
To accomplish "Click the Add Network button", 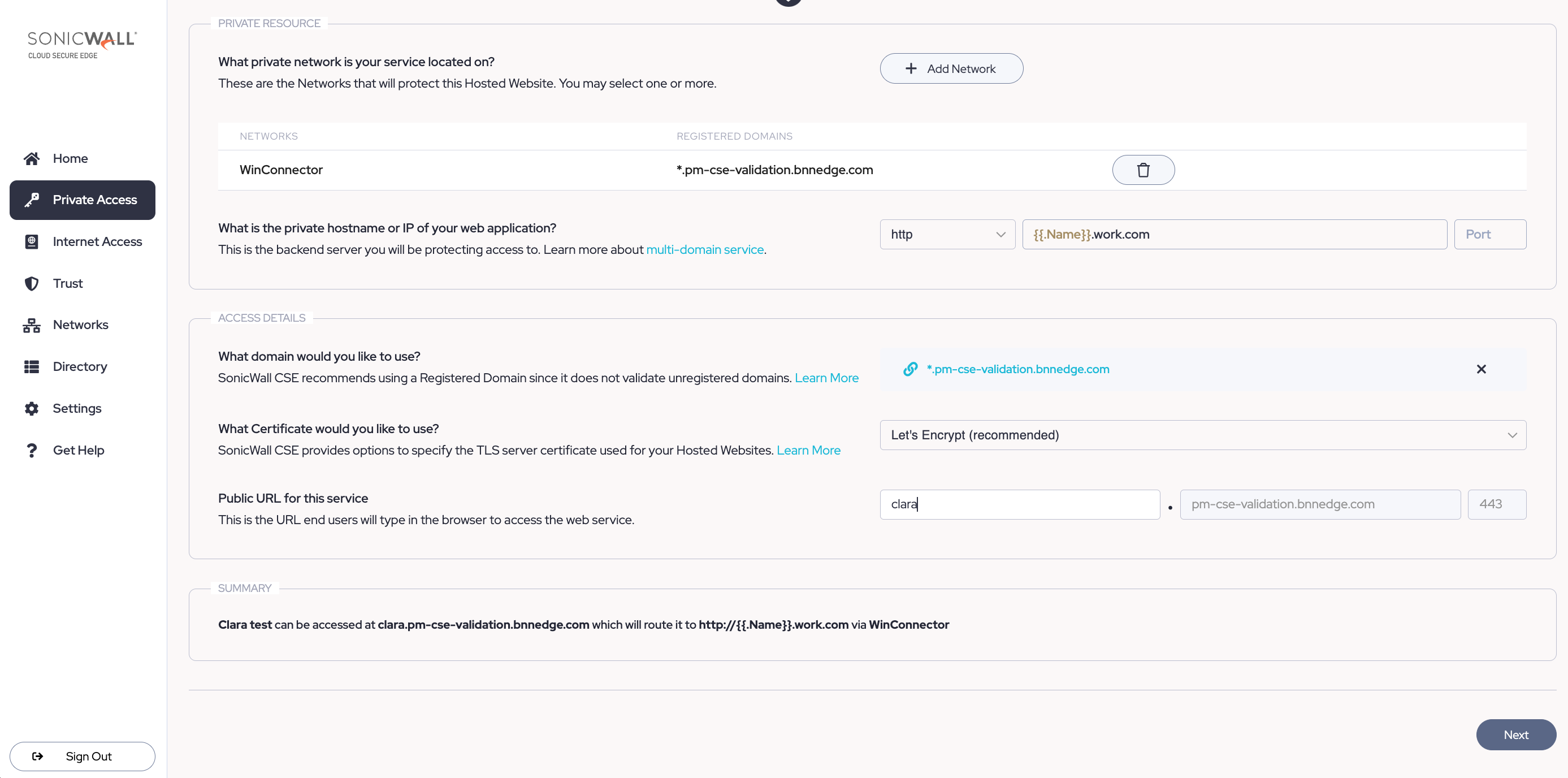I will tap(951, 69).
